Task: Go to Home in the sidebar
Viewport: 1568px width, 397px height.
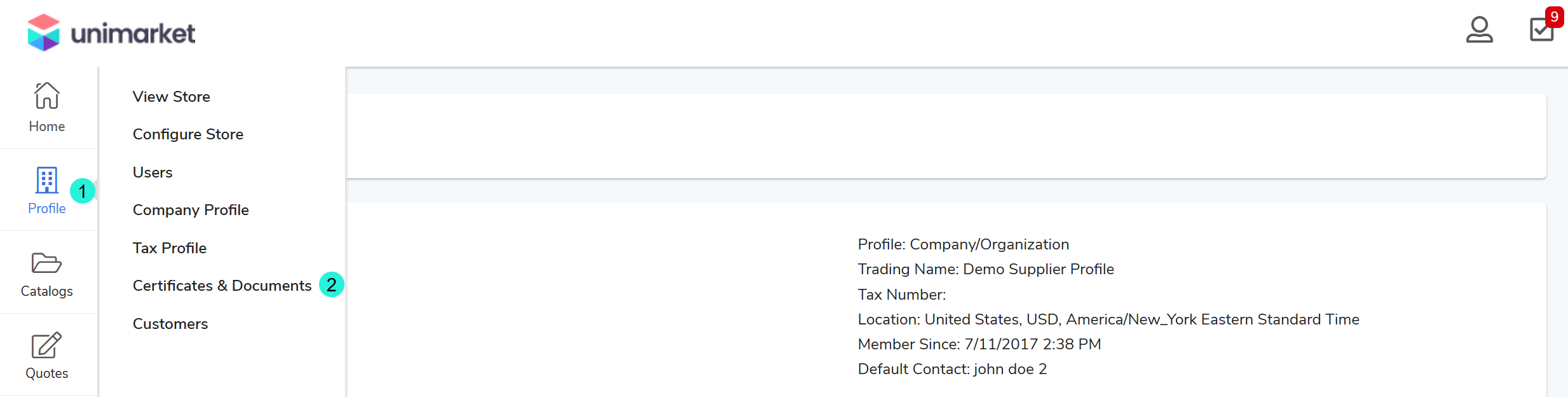Action: tap(47, 108)
